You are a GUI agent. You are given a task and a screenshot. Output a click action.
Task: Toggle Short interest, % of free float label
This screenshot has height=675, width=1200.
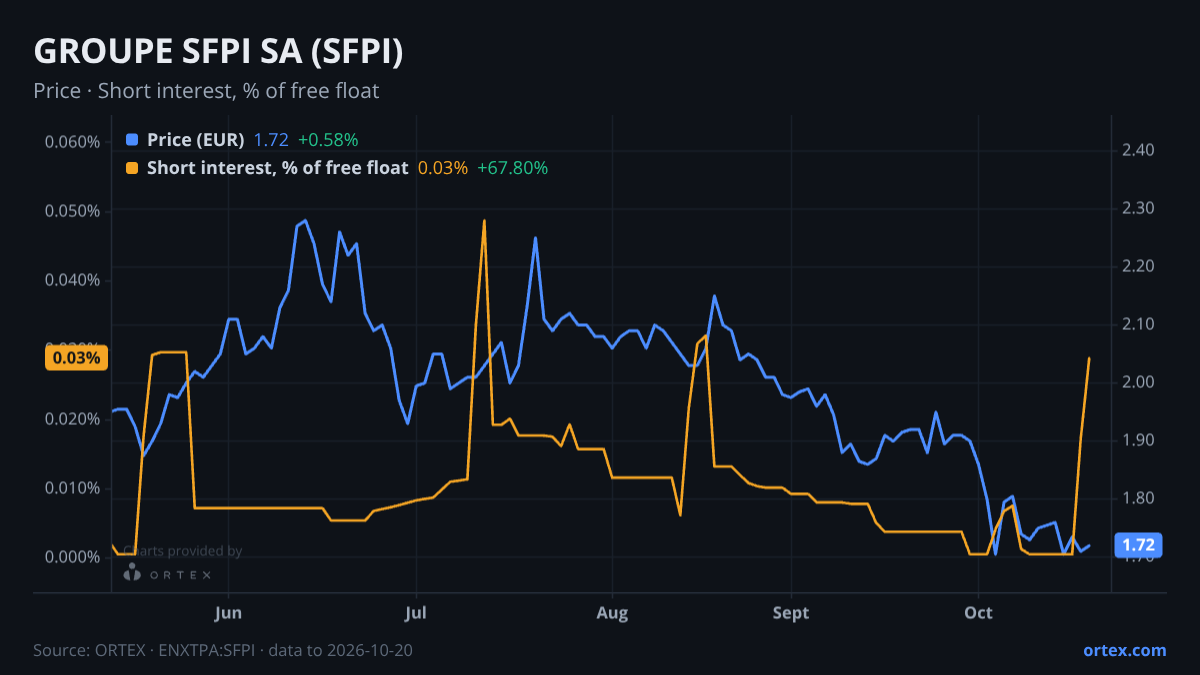pos(277,168)
